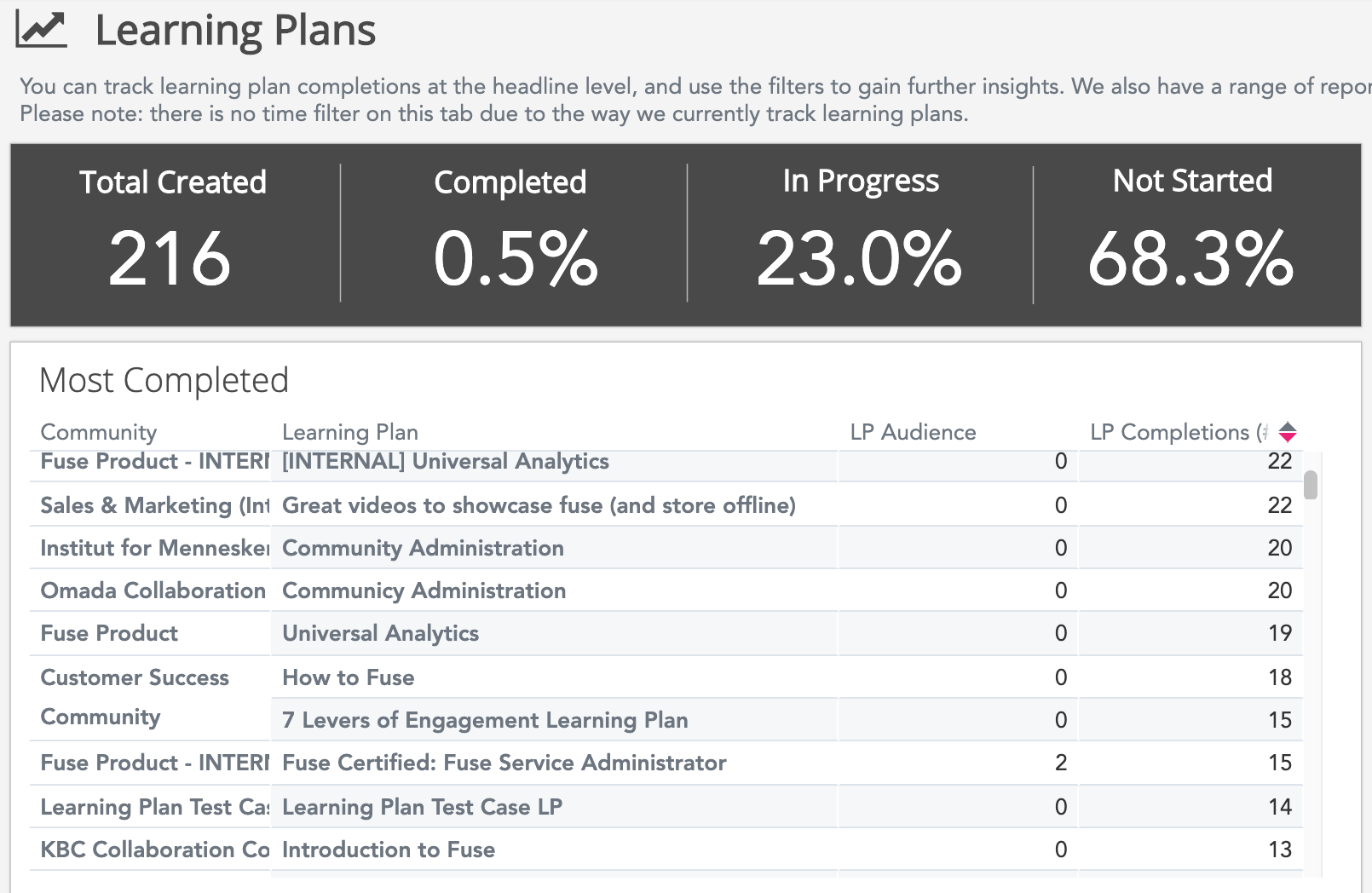Click Customer Success Community cell
This screenshot has height=893, width=1372.
[135, 696]
